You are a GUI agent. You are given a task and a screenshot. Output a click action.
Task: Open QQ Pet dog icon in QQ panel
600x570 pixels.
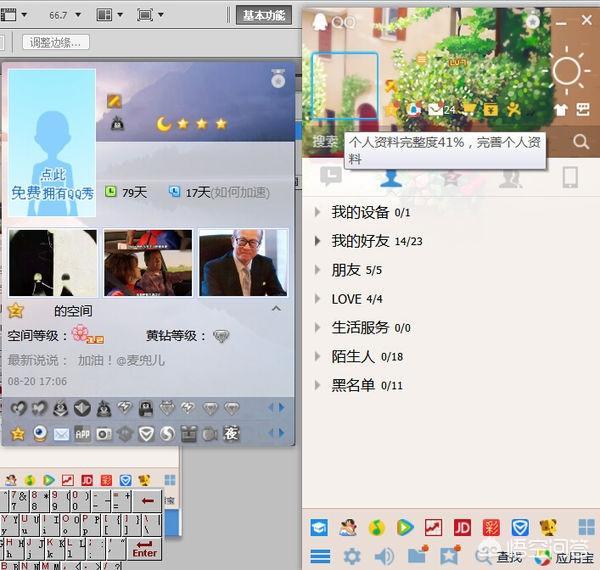click(x=548, y=528)
